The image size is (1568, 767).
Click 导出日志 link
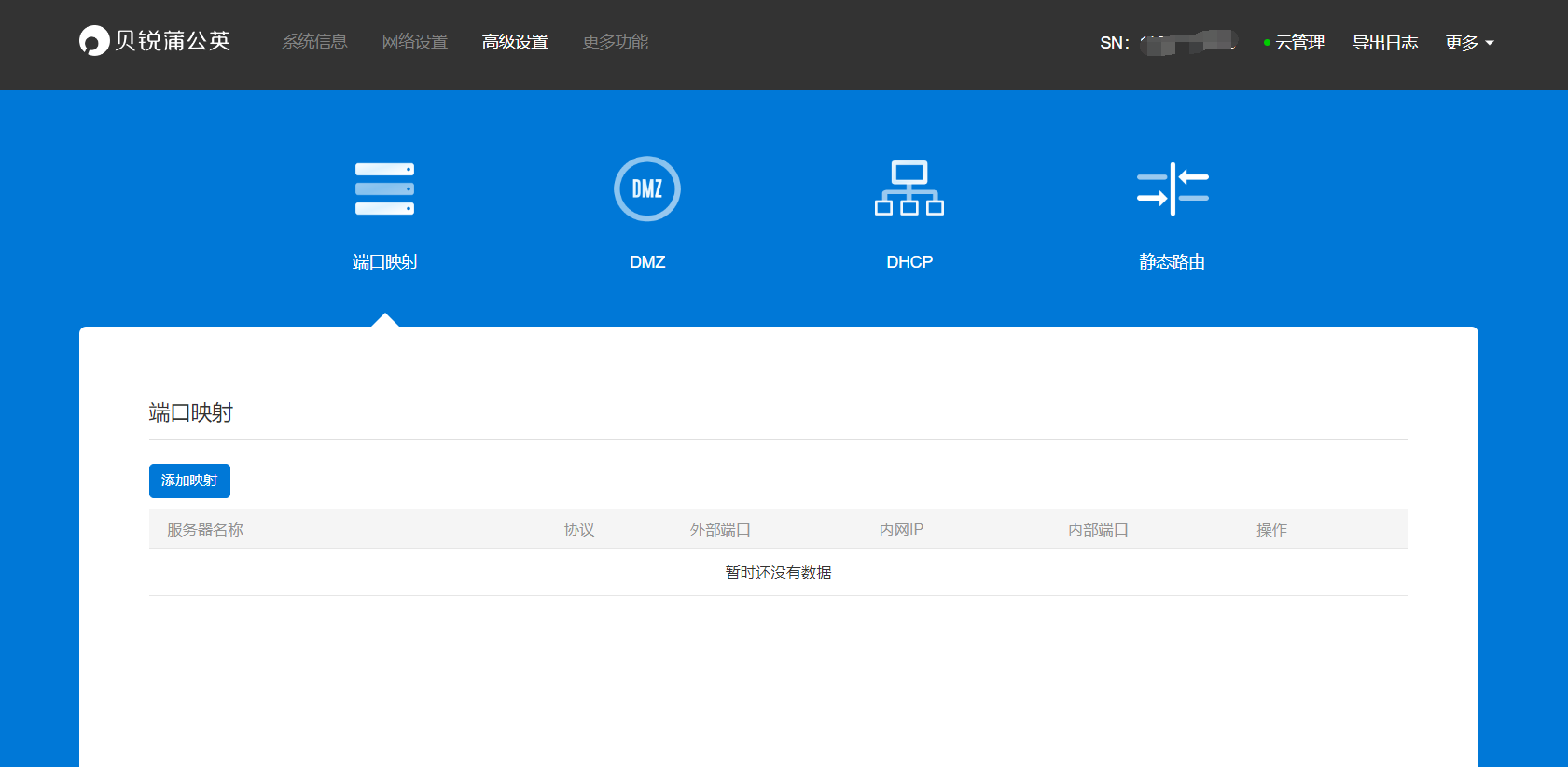[x=1385, y=43]
